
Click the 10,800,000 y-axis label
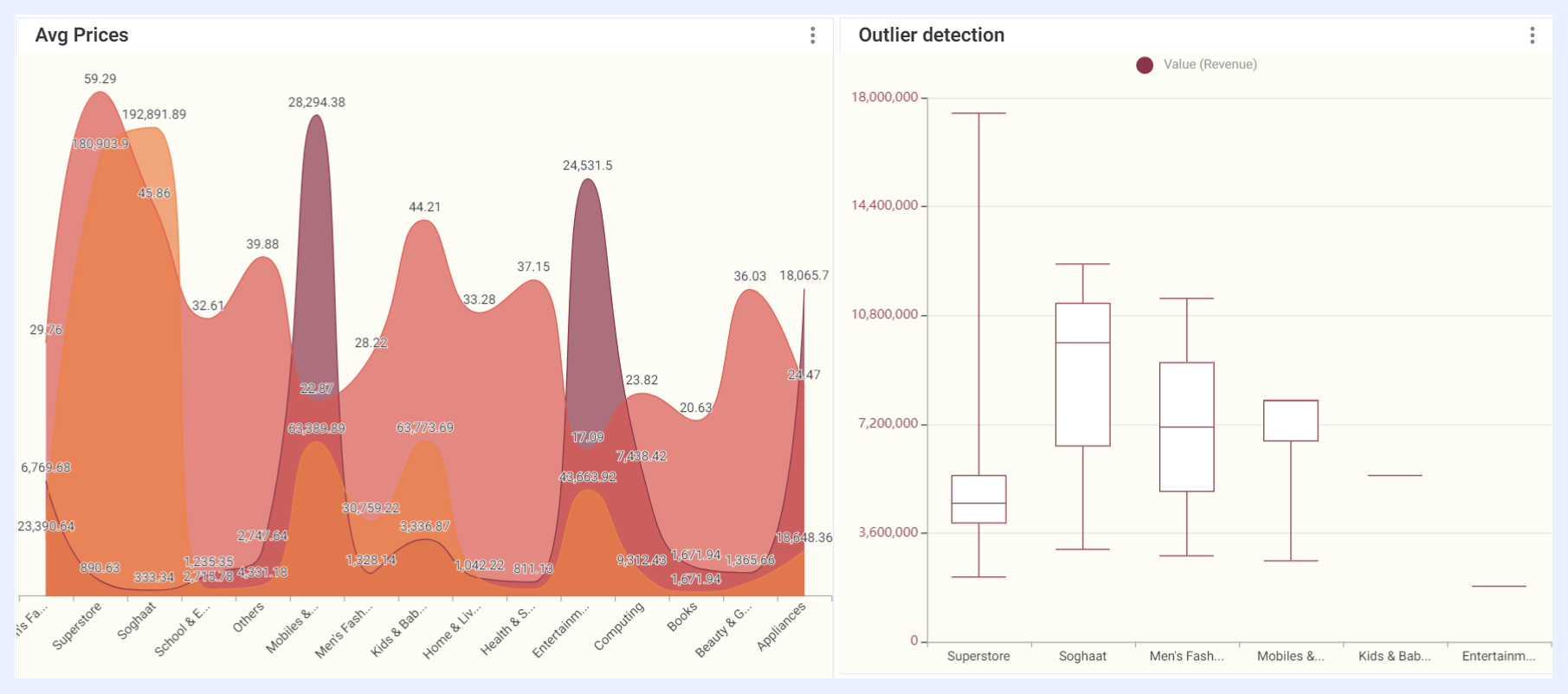(884, 314)
